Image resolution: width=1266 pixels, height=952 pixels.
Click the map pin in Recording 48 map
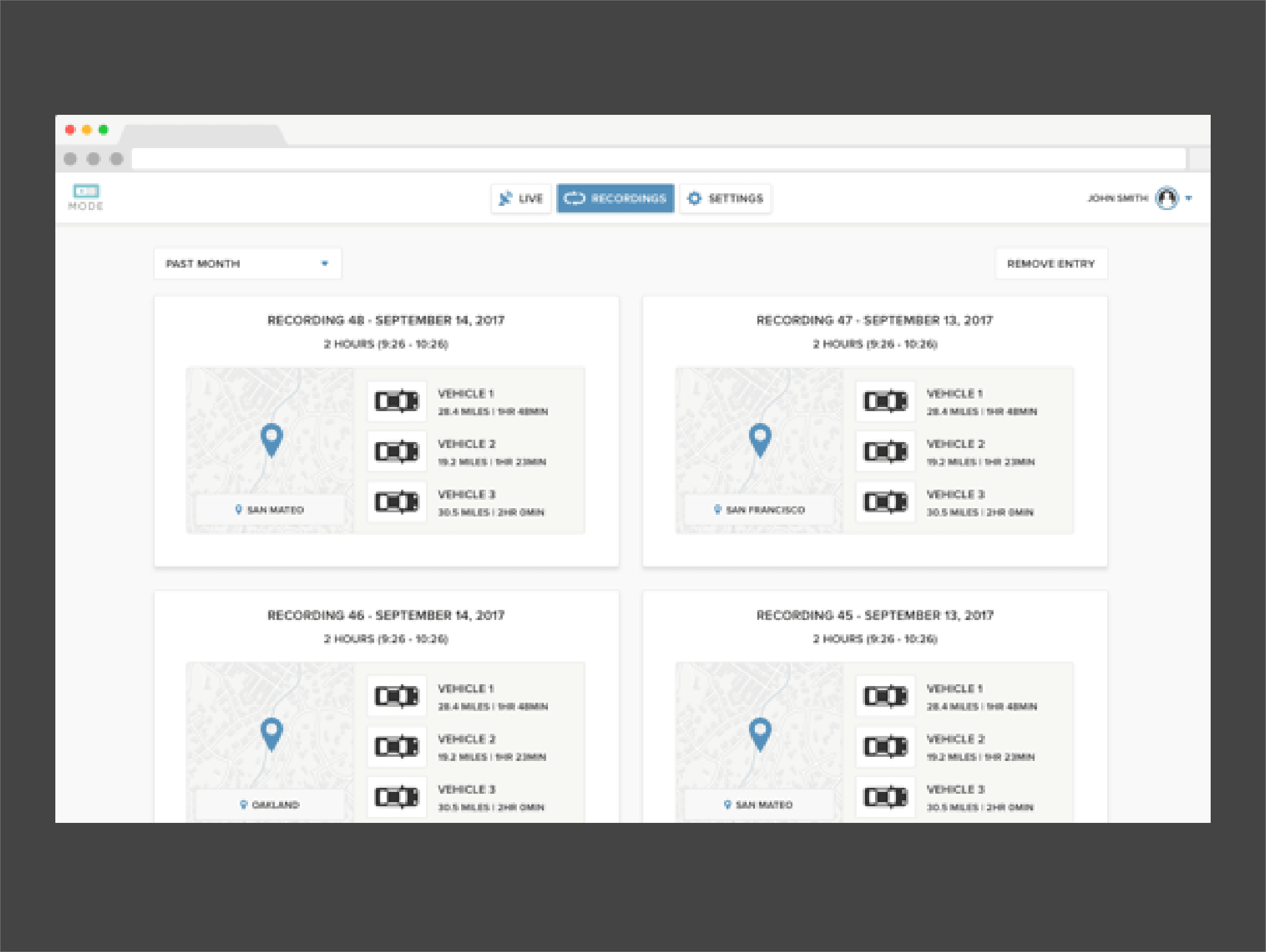[271, 439]
